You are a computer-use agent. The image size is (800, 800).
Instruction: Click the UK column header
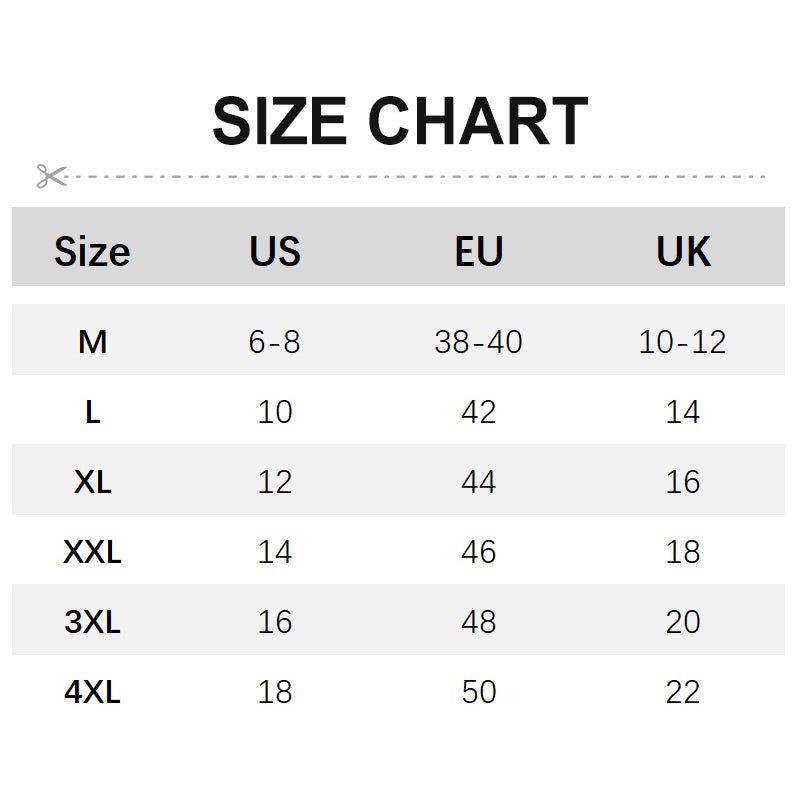[x=683, y=251]
